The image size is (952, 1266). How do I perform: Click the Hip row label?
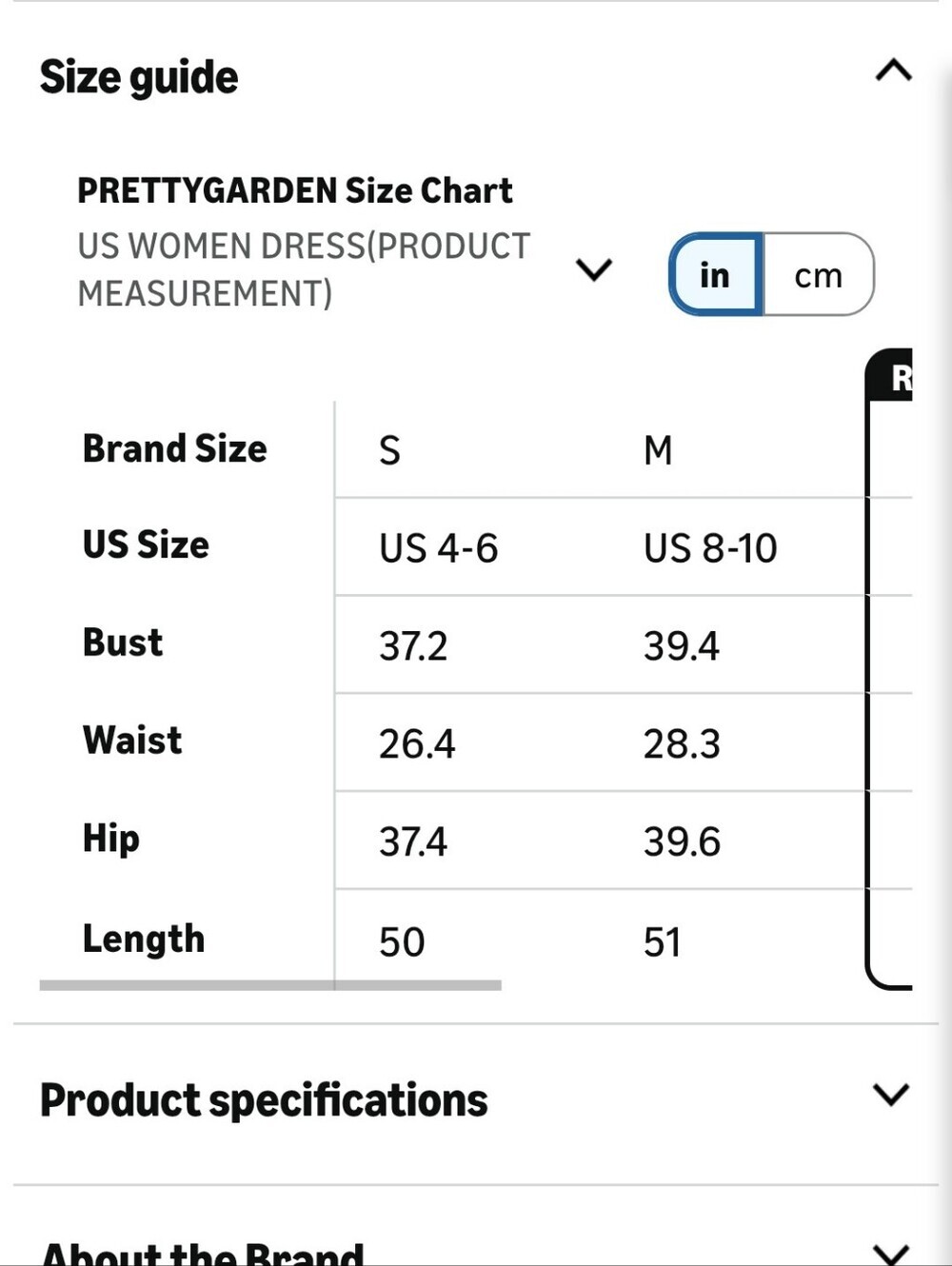[x=111, y=840]
